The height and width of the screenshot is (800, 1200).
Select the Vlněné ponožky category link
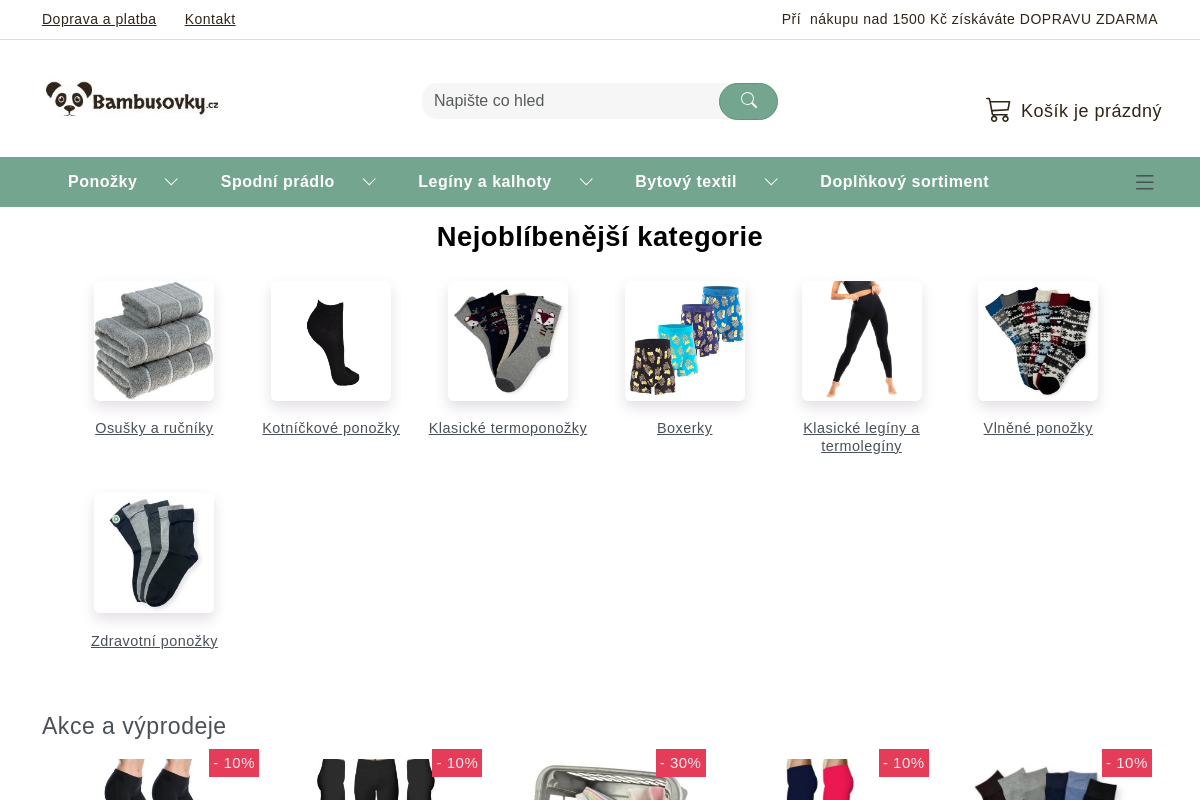coord(1038,428)
